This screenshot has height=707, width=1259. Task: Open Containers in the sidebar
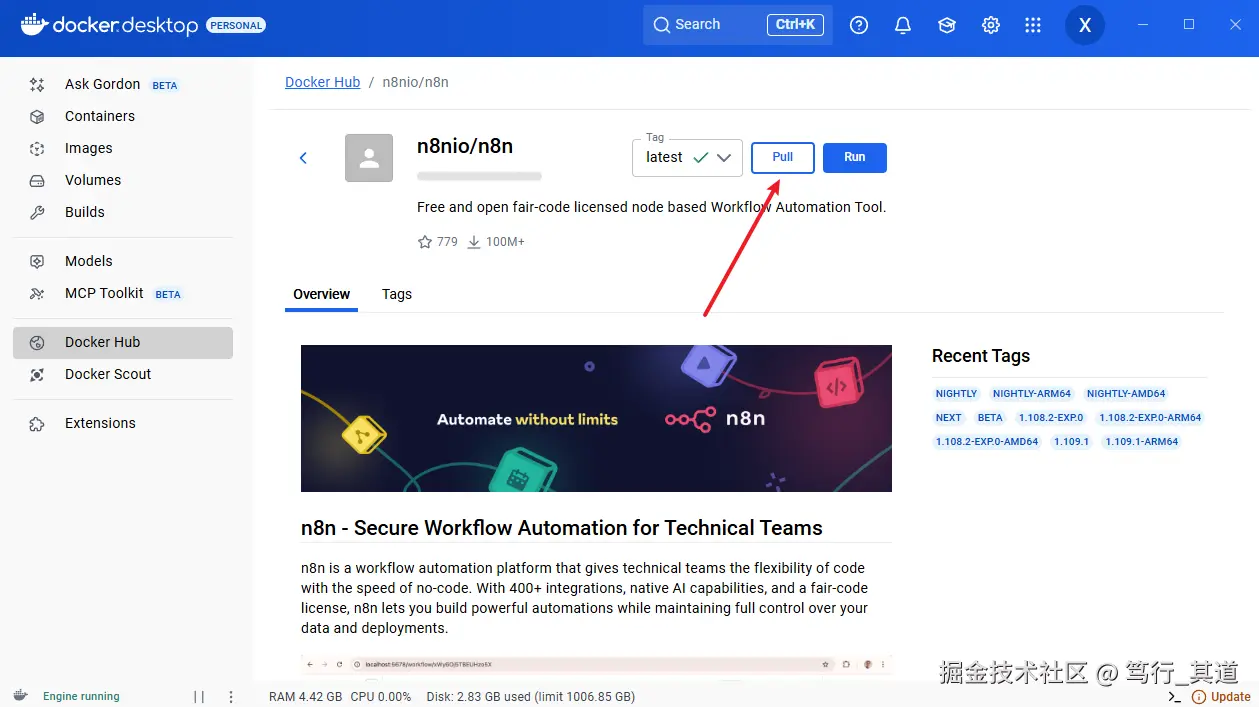click(123, 116)
